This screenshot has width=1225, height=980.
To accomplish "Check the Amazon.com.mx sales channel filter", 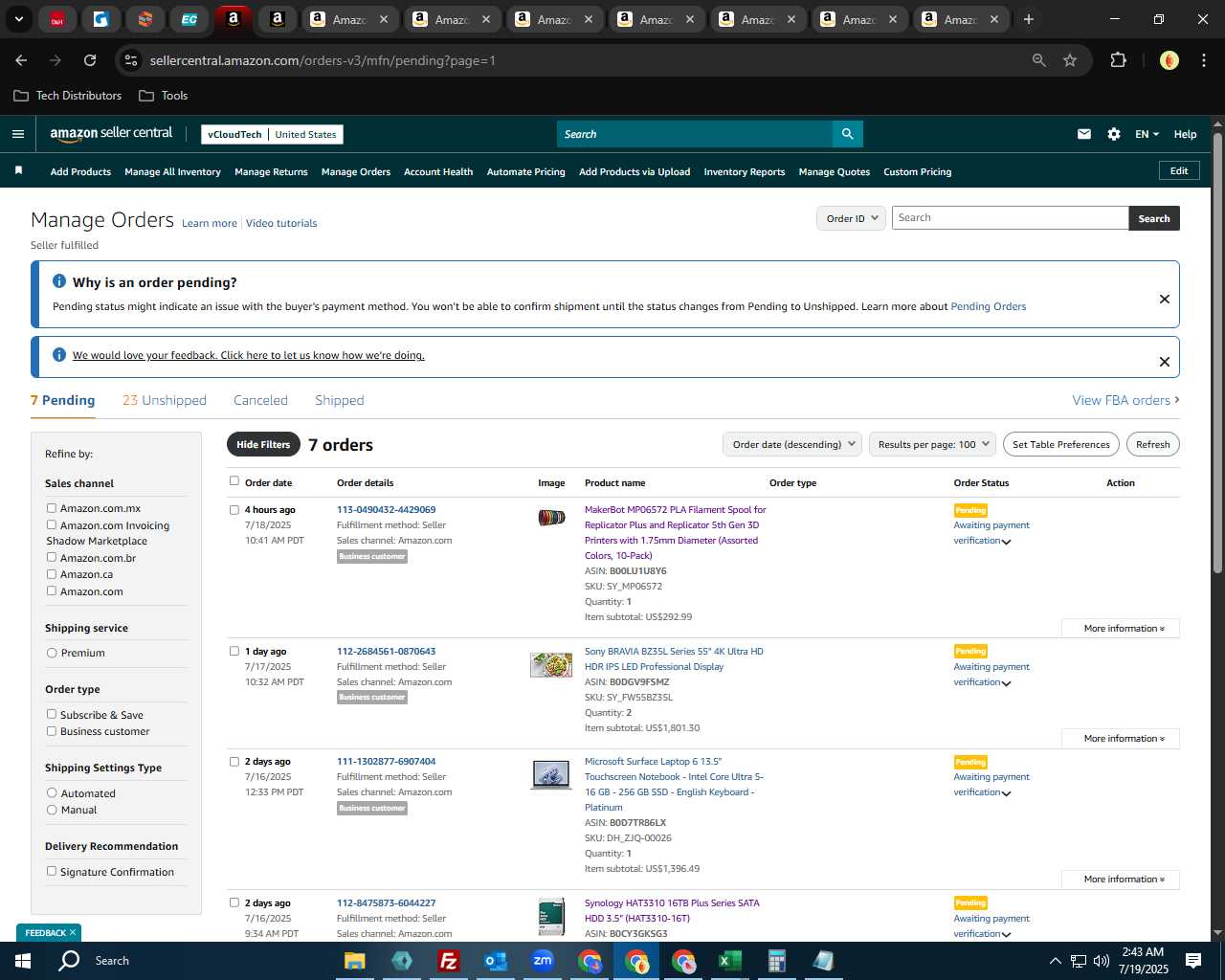I will coord(52,508).
